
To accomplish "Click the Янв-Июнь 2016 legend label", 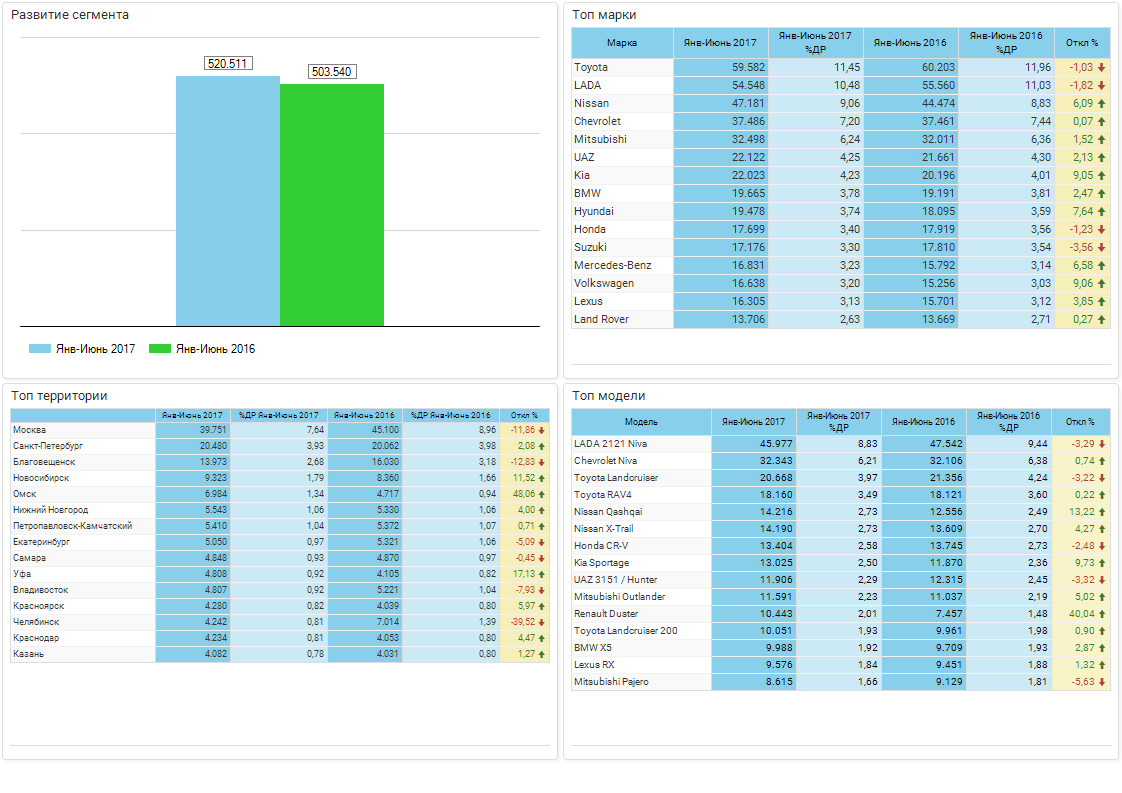I will pos(215,349).
